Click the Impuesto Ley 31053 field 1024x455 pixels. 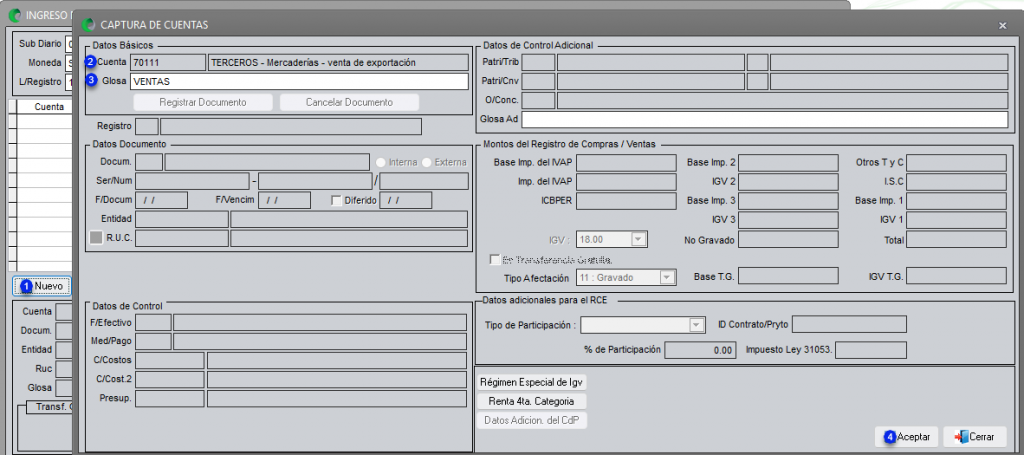tap(871, 350)
